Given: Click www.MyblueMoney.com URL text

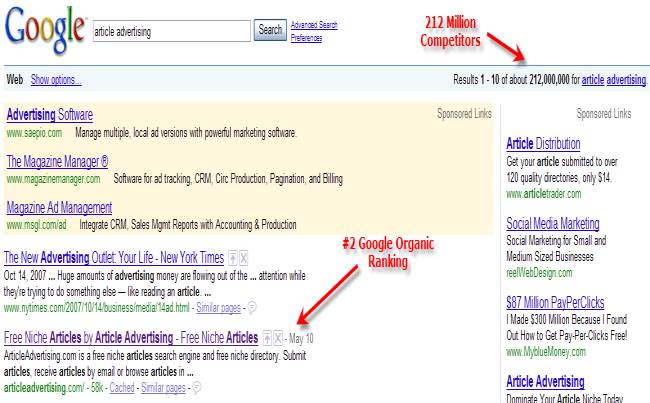Looking at the screenshot, I should point(546,352).
